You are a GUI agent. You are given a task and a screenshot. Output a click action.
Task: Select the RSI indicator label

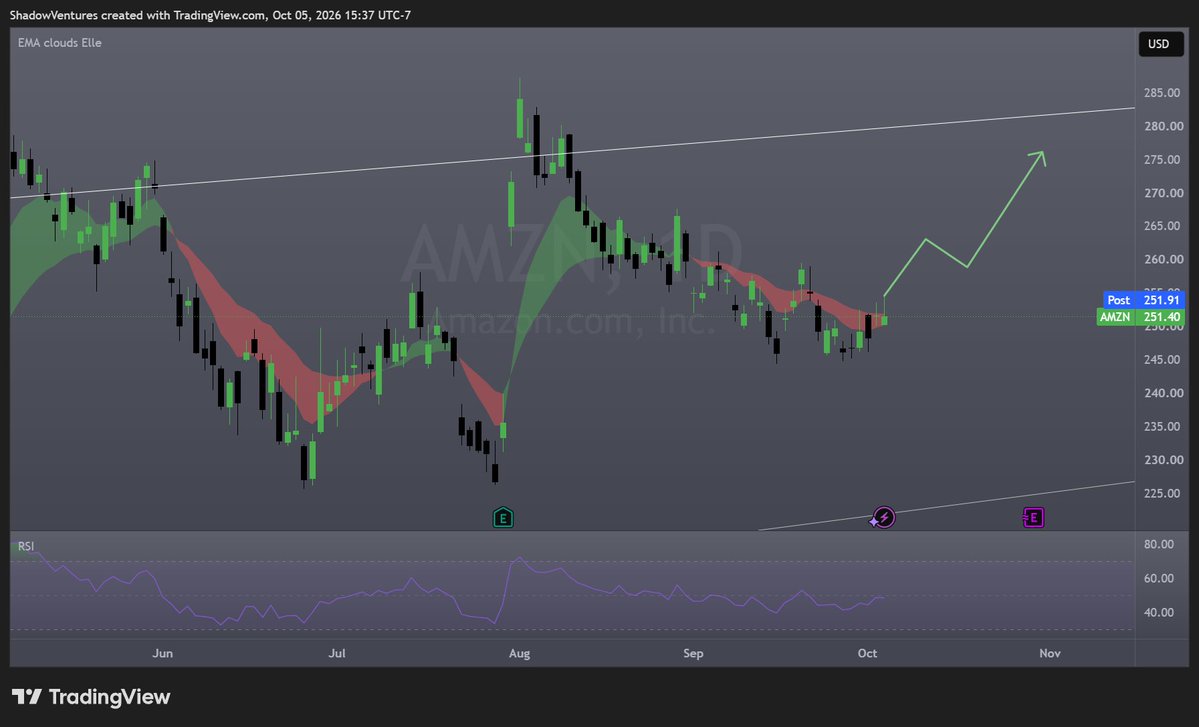26,546
